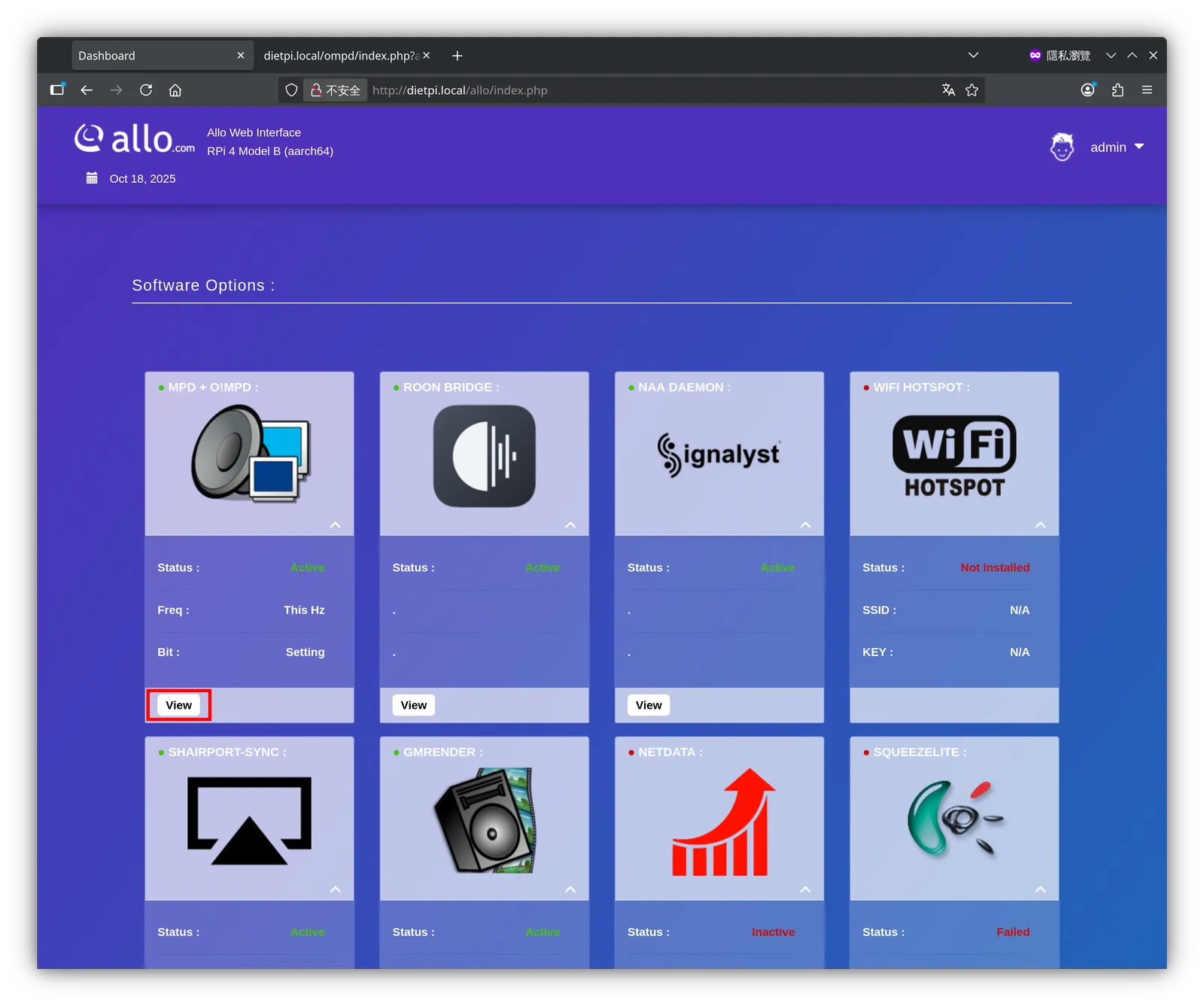Open the translate page icon in address bar

tap(948, 90)
